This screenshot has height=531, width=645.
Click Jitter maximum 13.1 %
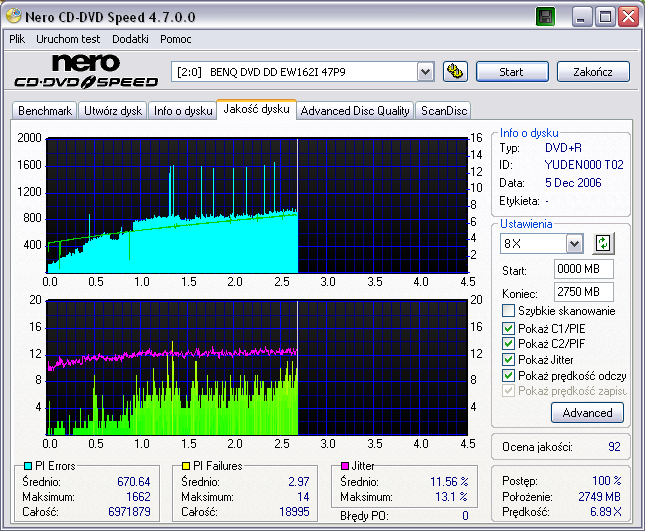pos(452,497)
